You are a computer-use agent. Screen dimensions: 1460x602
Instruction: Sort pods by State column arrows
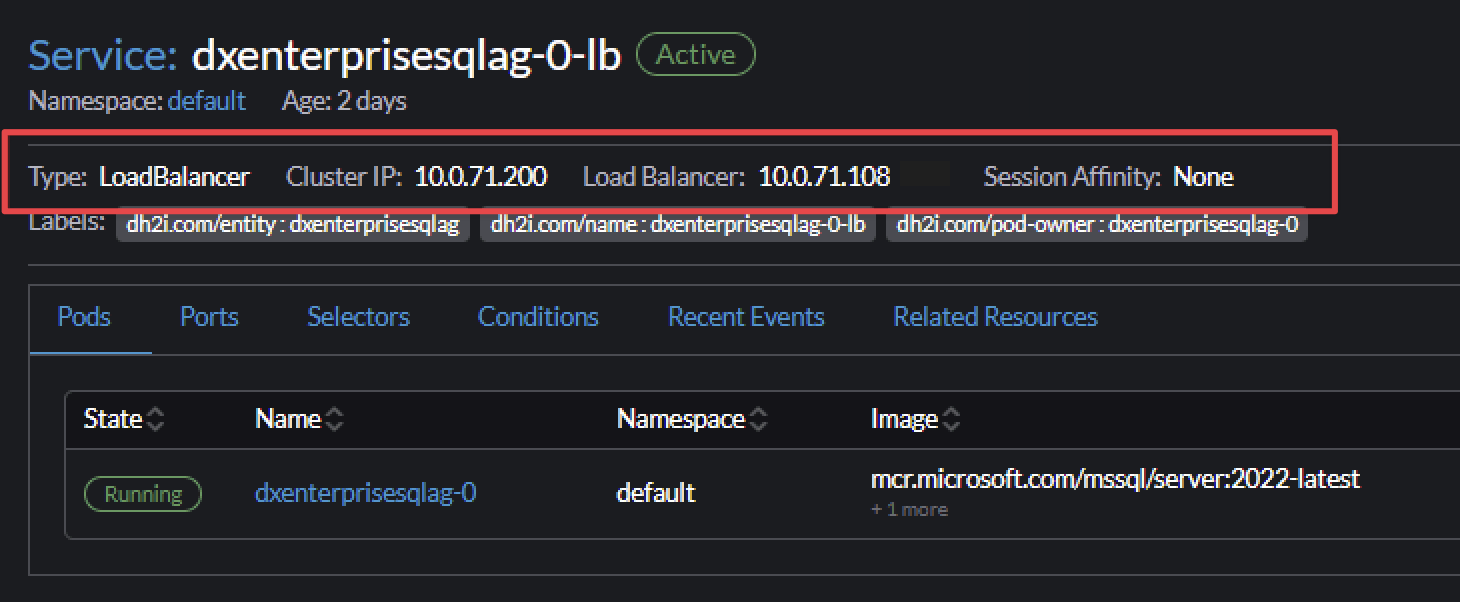point(155,420)
